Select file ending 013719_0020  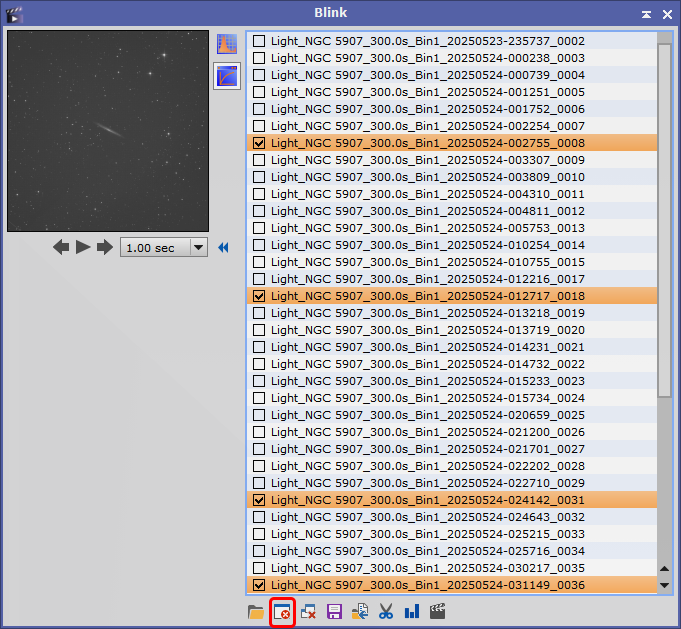coord(452,330)
